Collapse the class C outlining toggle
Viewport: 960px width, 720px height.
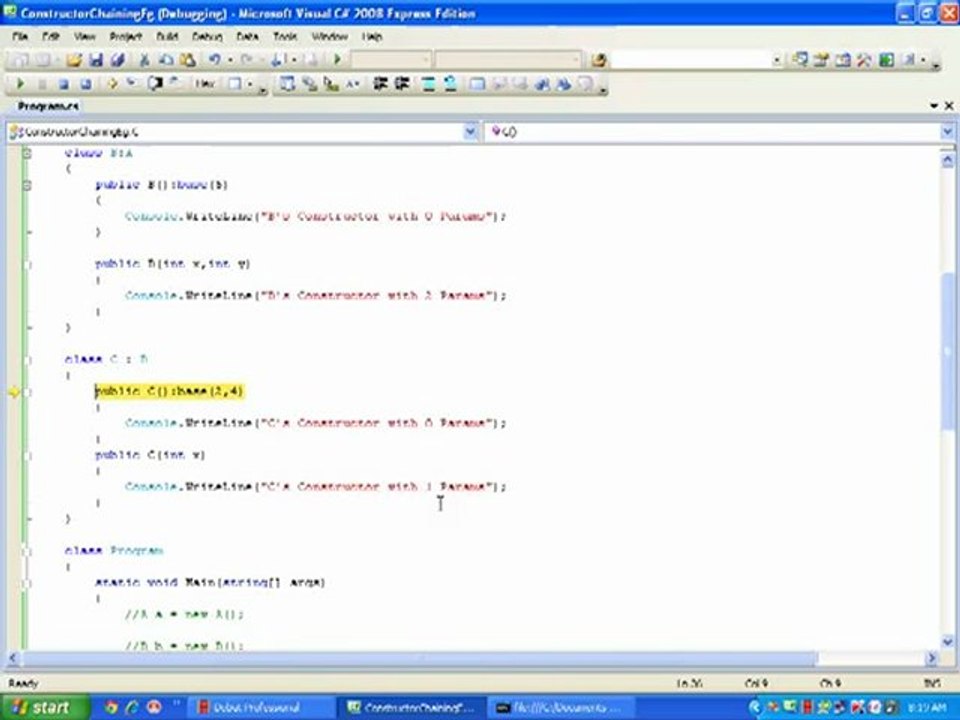pos(27,359)
